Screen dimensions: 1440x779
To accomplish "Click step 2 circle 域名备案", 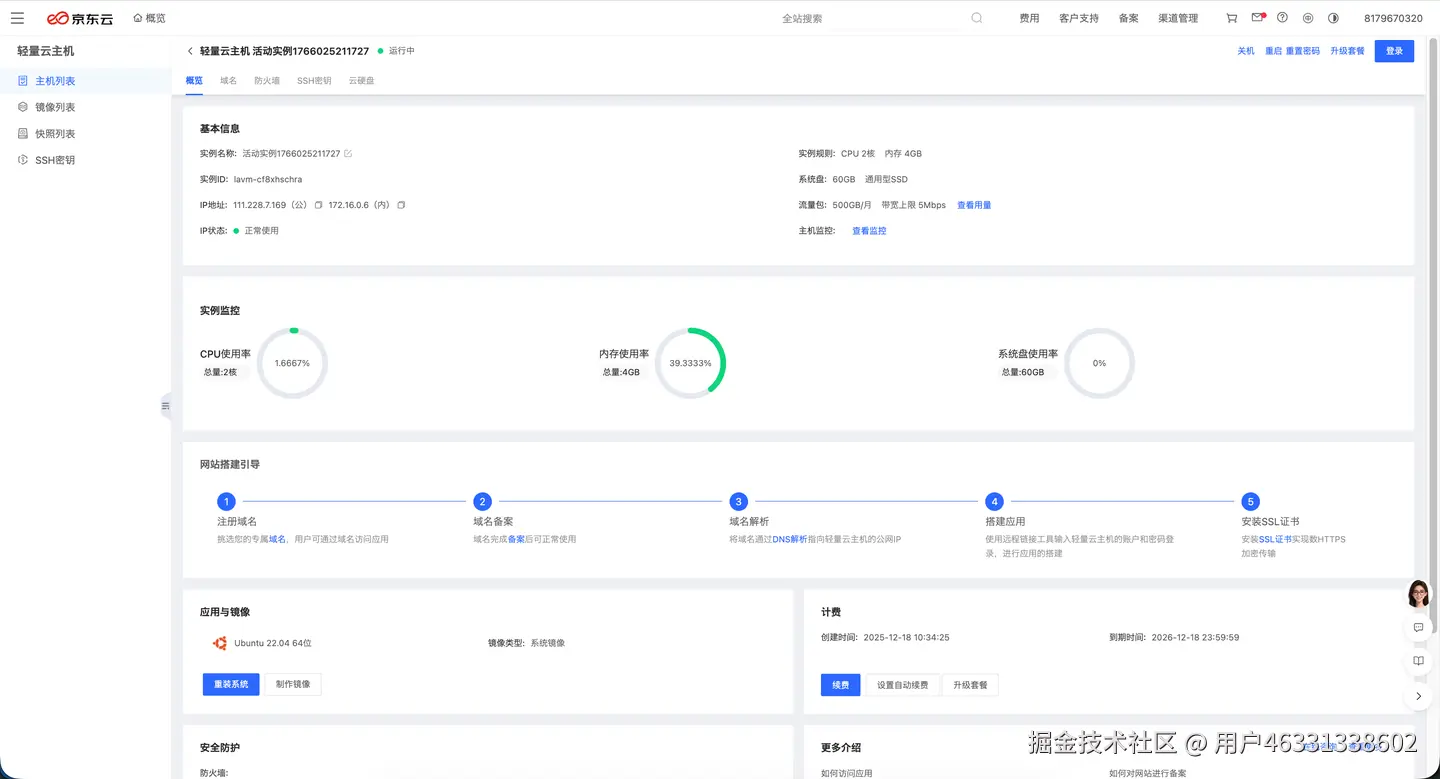I will tap(482, 502).
